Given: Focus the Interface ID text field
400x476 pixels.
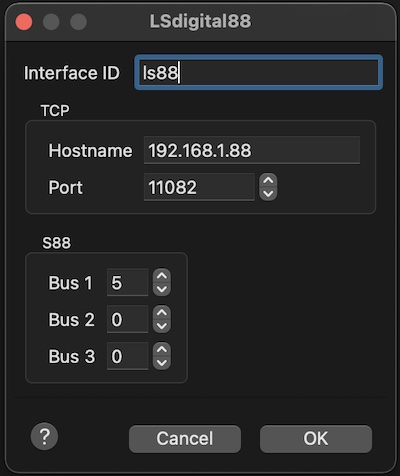Looking at the screenshot, I should [258, 72].
